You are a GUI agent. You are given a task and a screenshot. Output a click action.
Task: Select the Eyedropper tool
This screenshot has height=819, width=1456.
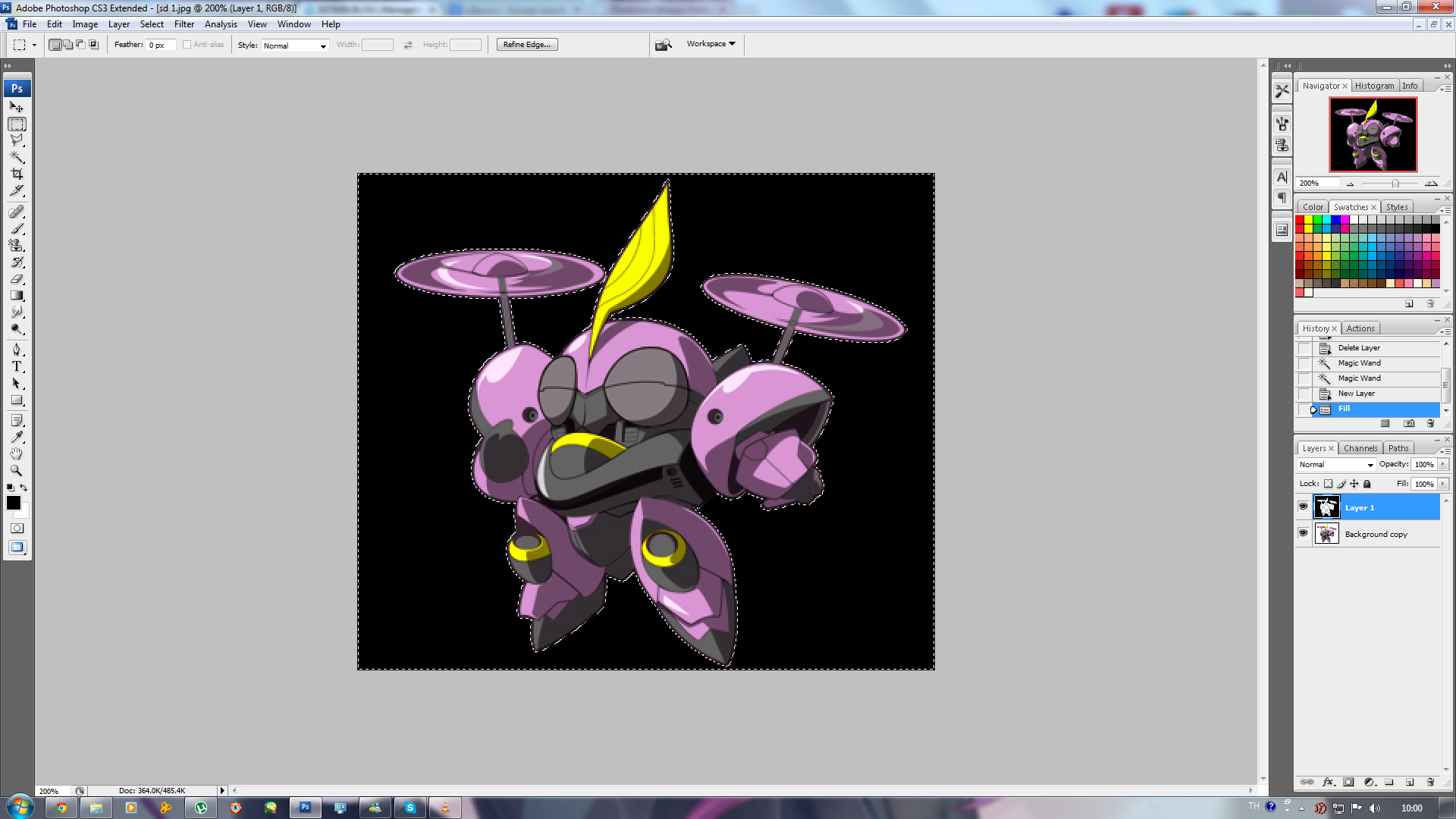click(17, 437)
